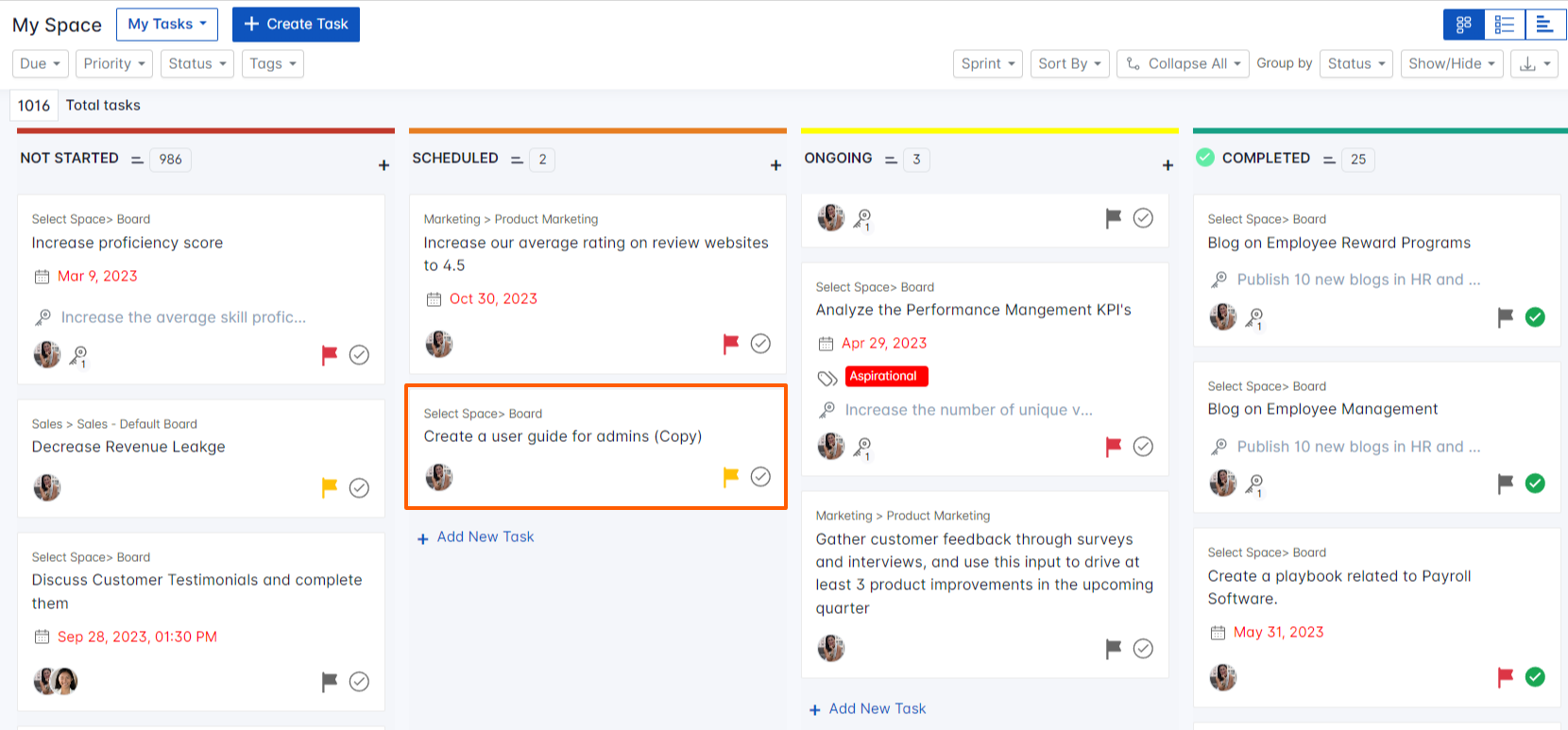Click the green check icon beside COMPLETED header
This screenshot has height=730, width=1568.
click(1205, 158)
